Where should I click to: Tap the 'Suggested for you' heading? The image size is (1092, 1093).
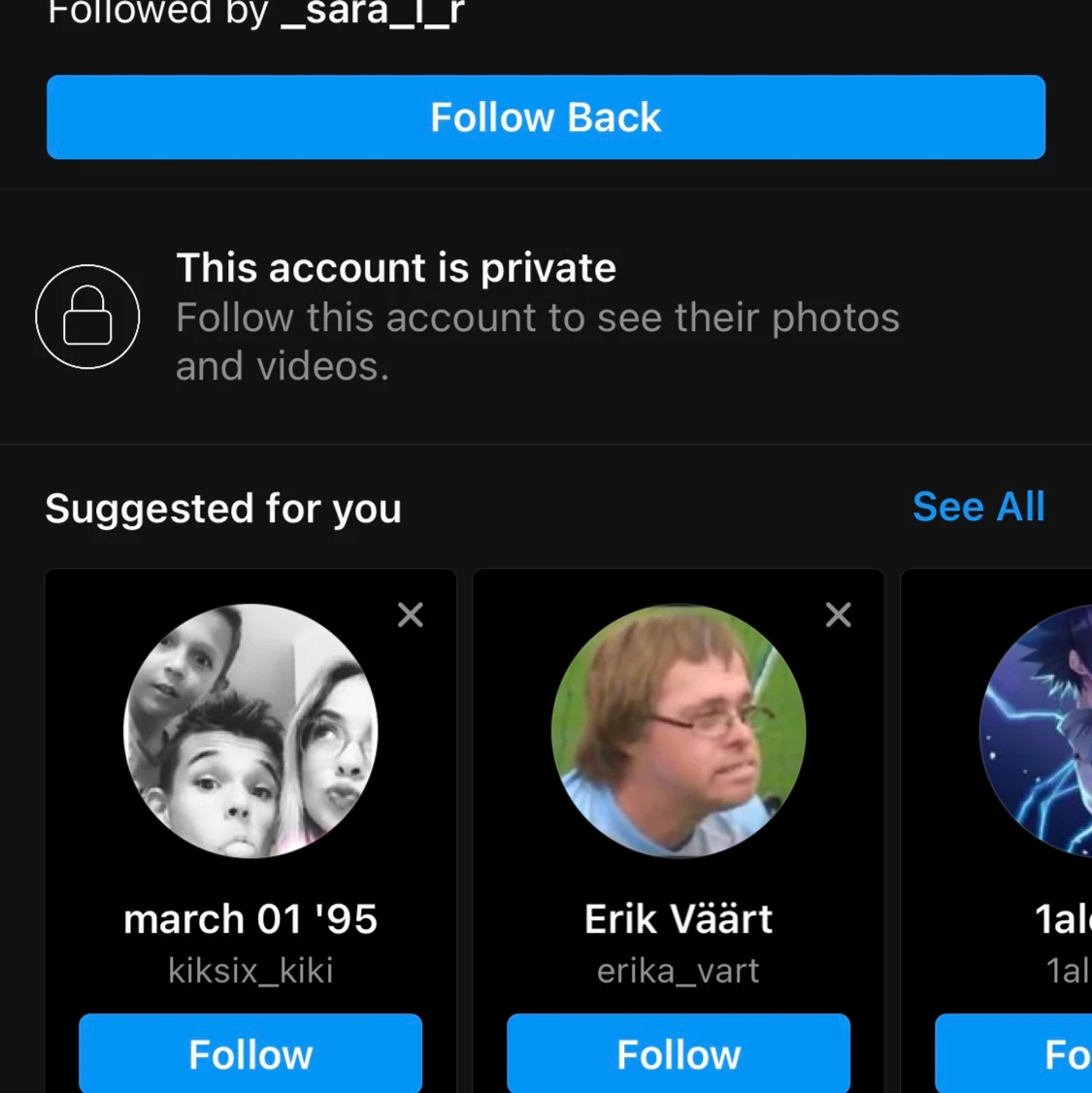coord(223,509)
